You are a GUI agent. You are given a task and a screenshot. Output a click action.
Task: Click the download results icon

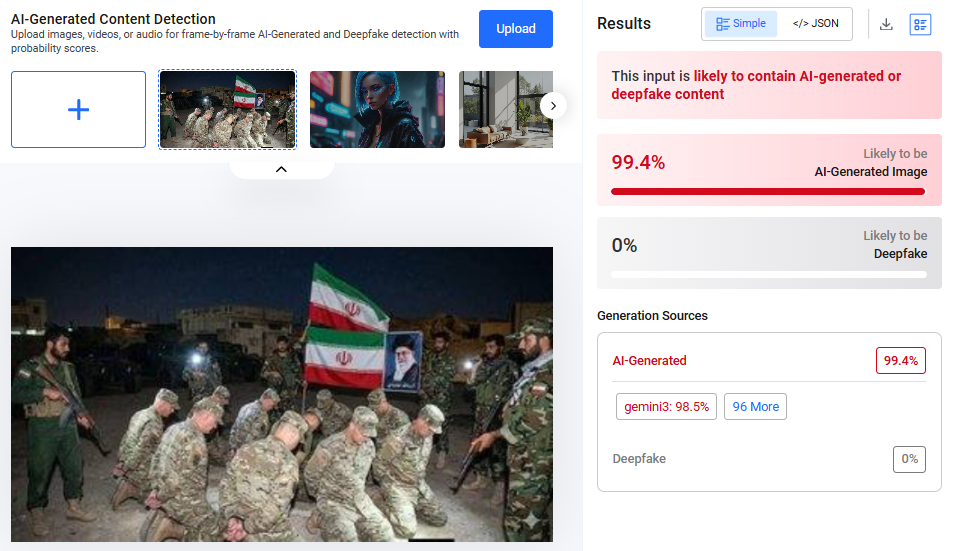point(886,24)
